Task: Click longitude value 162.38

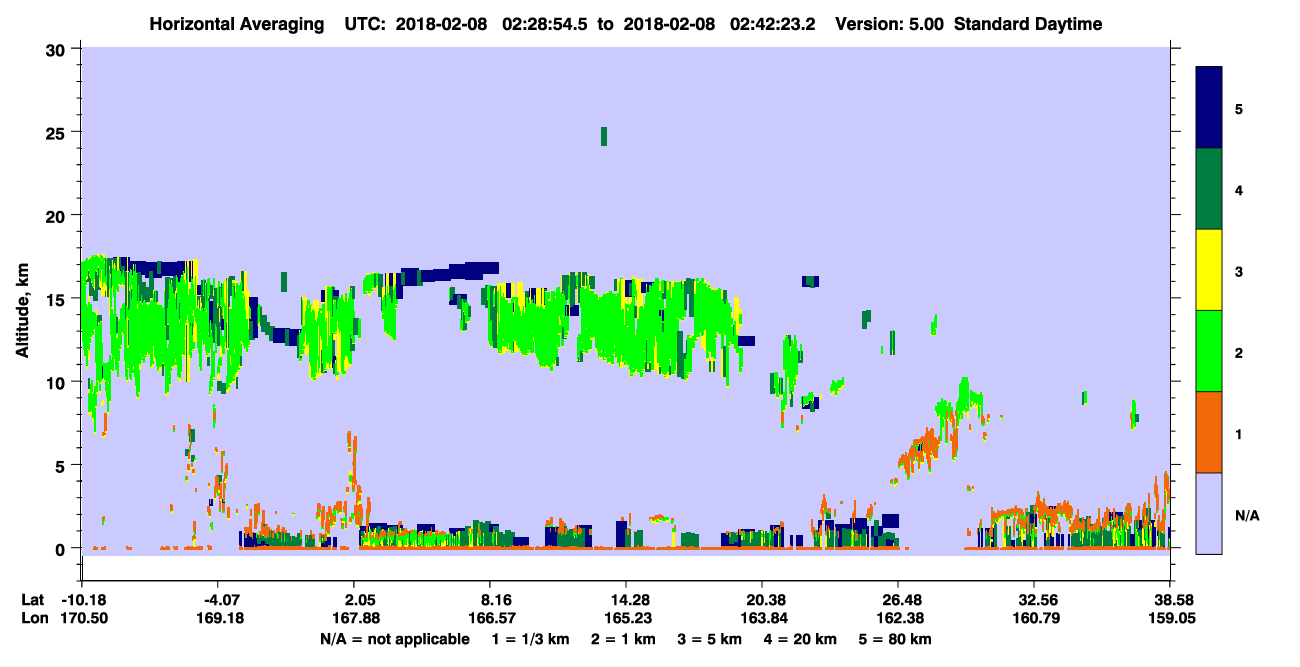Action: coord(902,618)
